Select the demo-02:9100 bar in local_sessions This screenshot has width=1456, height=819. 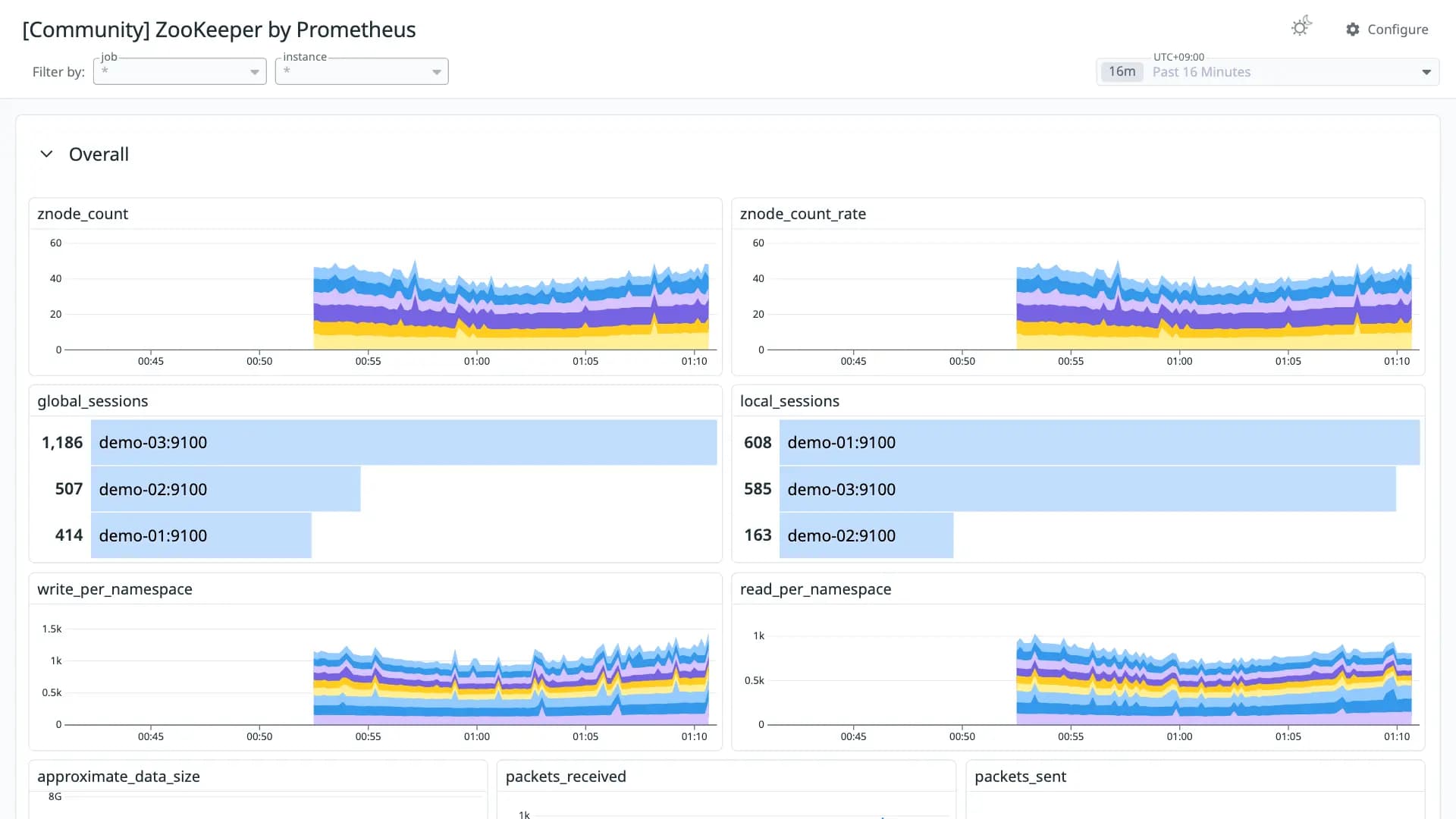pos(866,535)
